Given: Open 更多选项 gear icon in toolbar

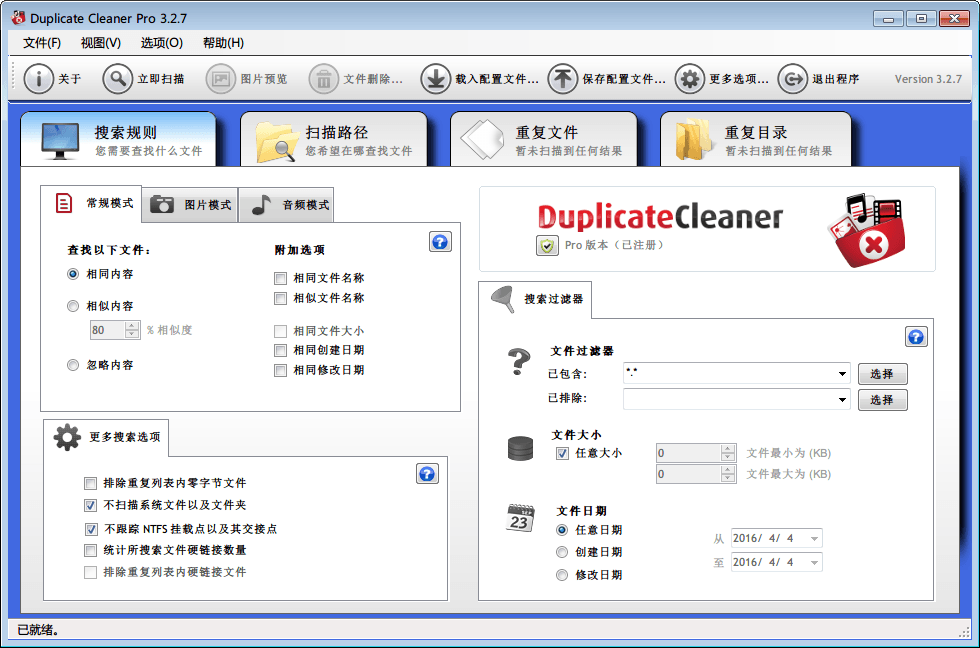Looking at the screenshot, I should point(689,79).
